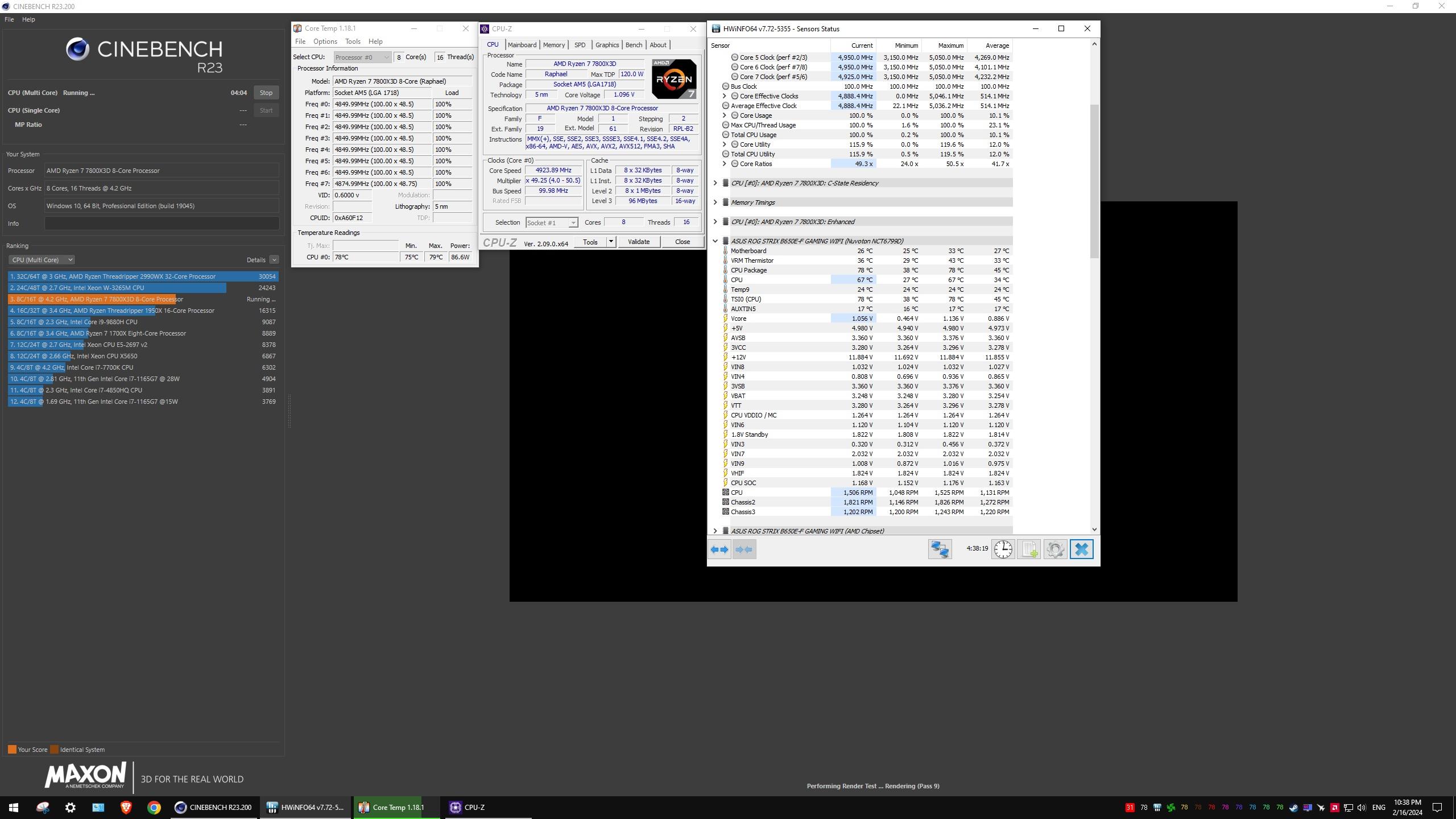Open CPU (Multi Core) ranking dropdown
This screenshot has width=1456, height=819.
click(42, 260)
